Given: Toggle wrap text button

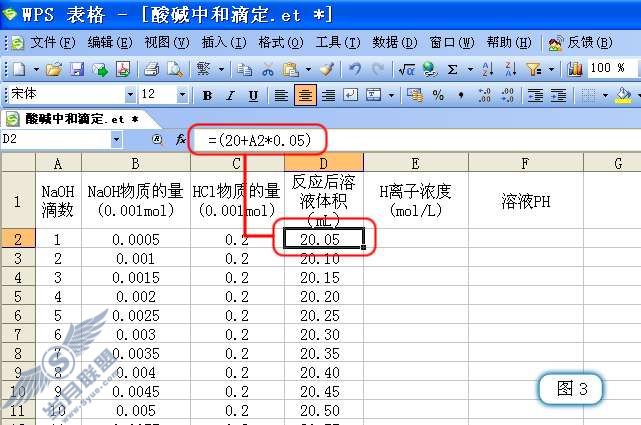Looking at the screenshot, I should pyautogui.click(x=350, y=95).
